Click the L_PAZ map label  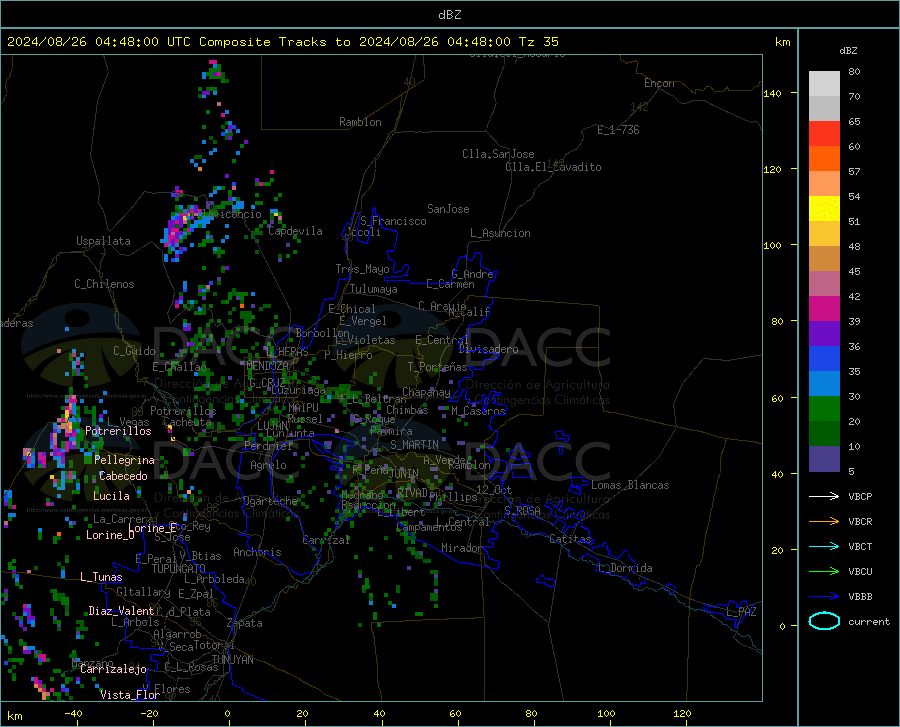[741, 612]
